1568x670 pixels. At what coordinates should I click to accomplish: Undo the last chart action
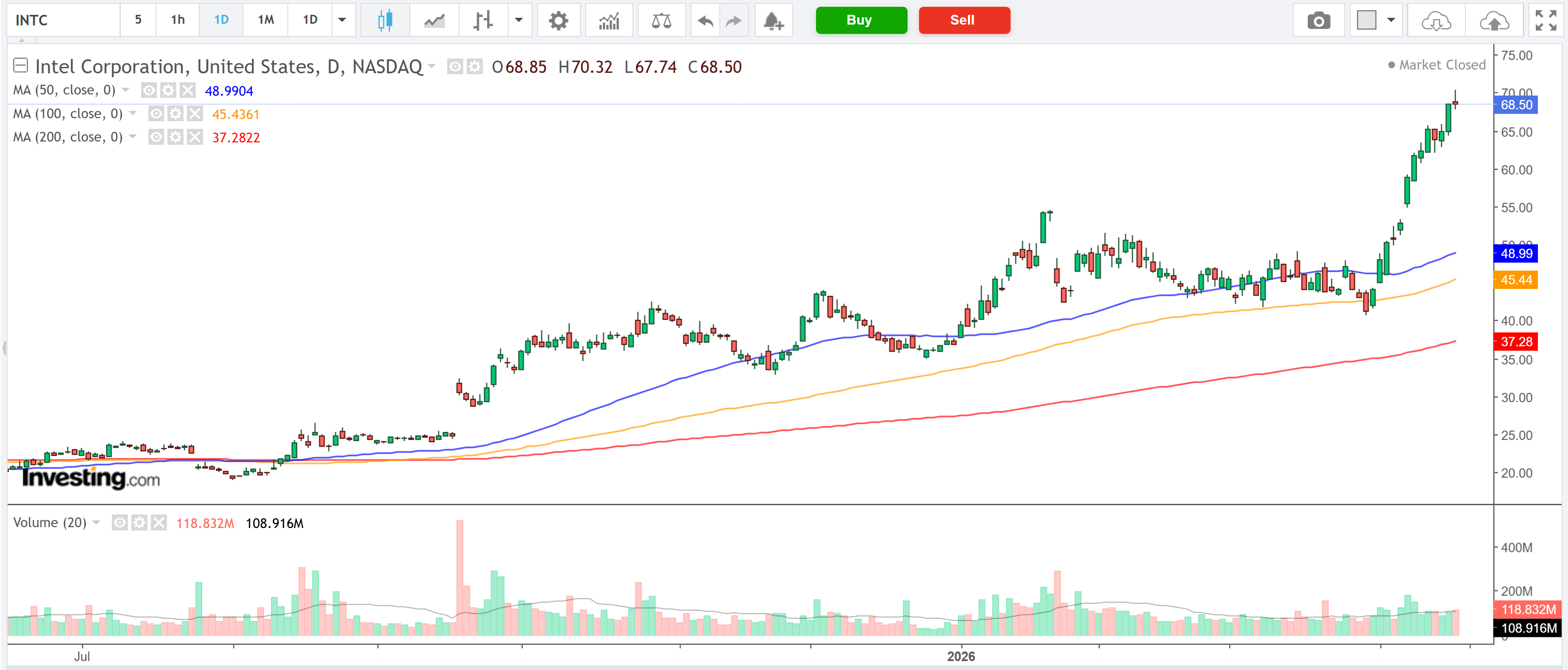tap(704, 20)
